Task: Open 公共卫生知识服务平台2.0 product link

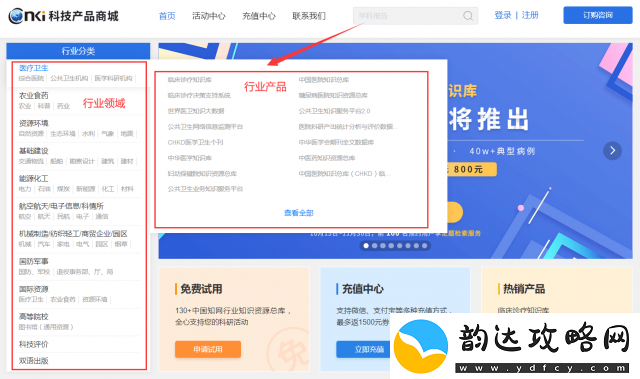Action: pos(334,111)
